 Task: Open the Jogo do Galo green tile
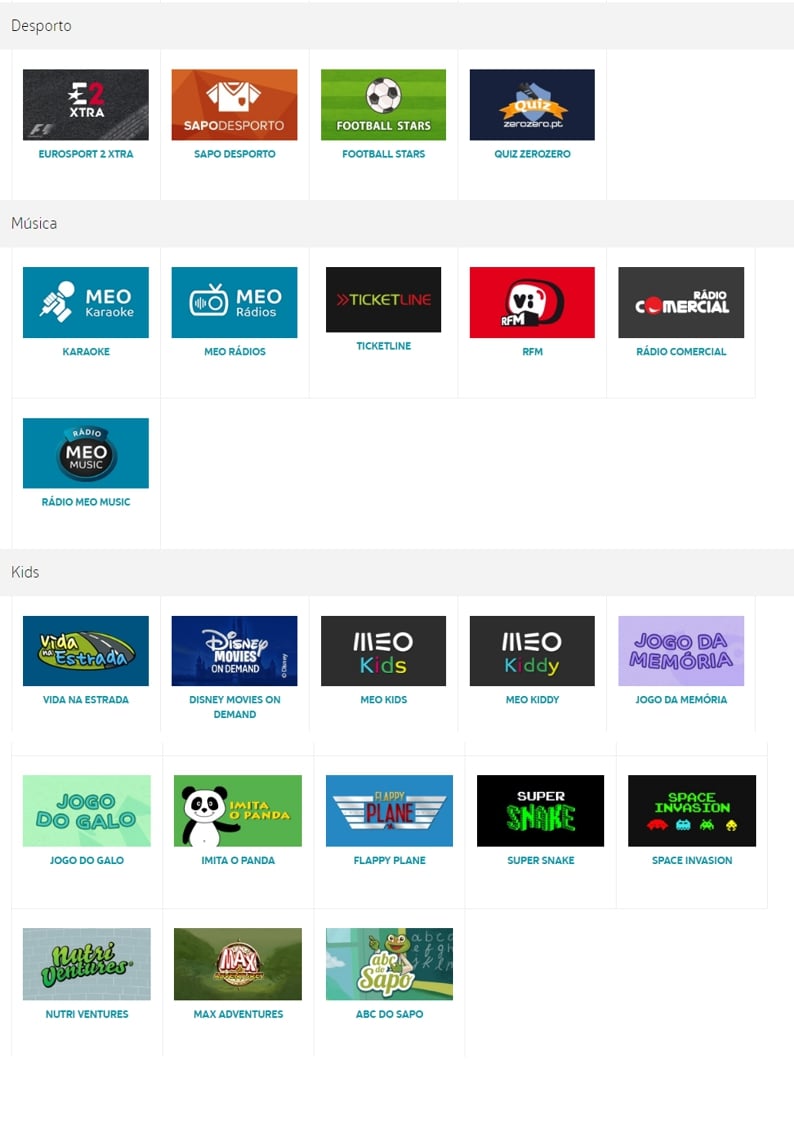pos(87,811)
